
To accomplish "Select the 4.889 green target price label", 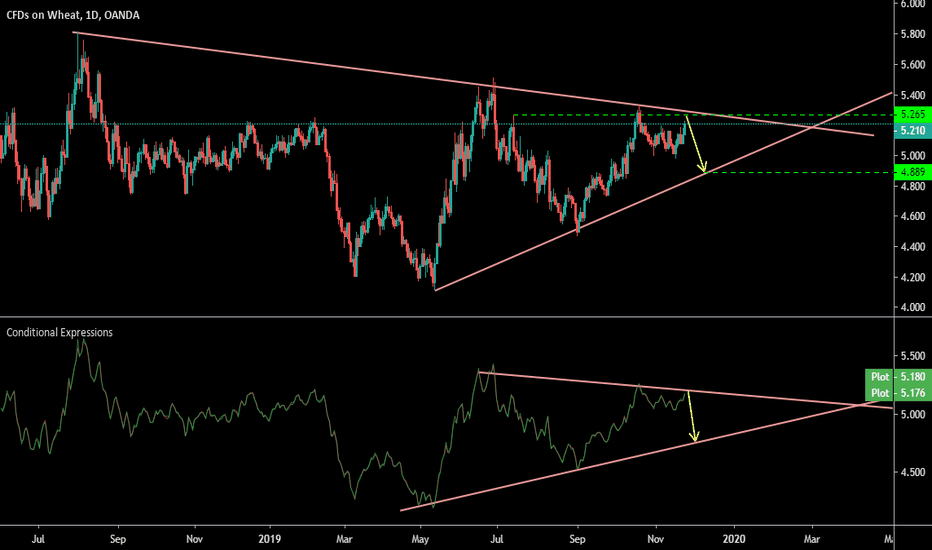I will click(912, 172).
